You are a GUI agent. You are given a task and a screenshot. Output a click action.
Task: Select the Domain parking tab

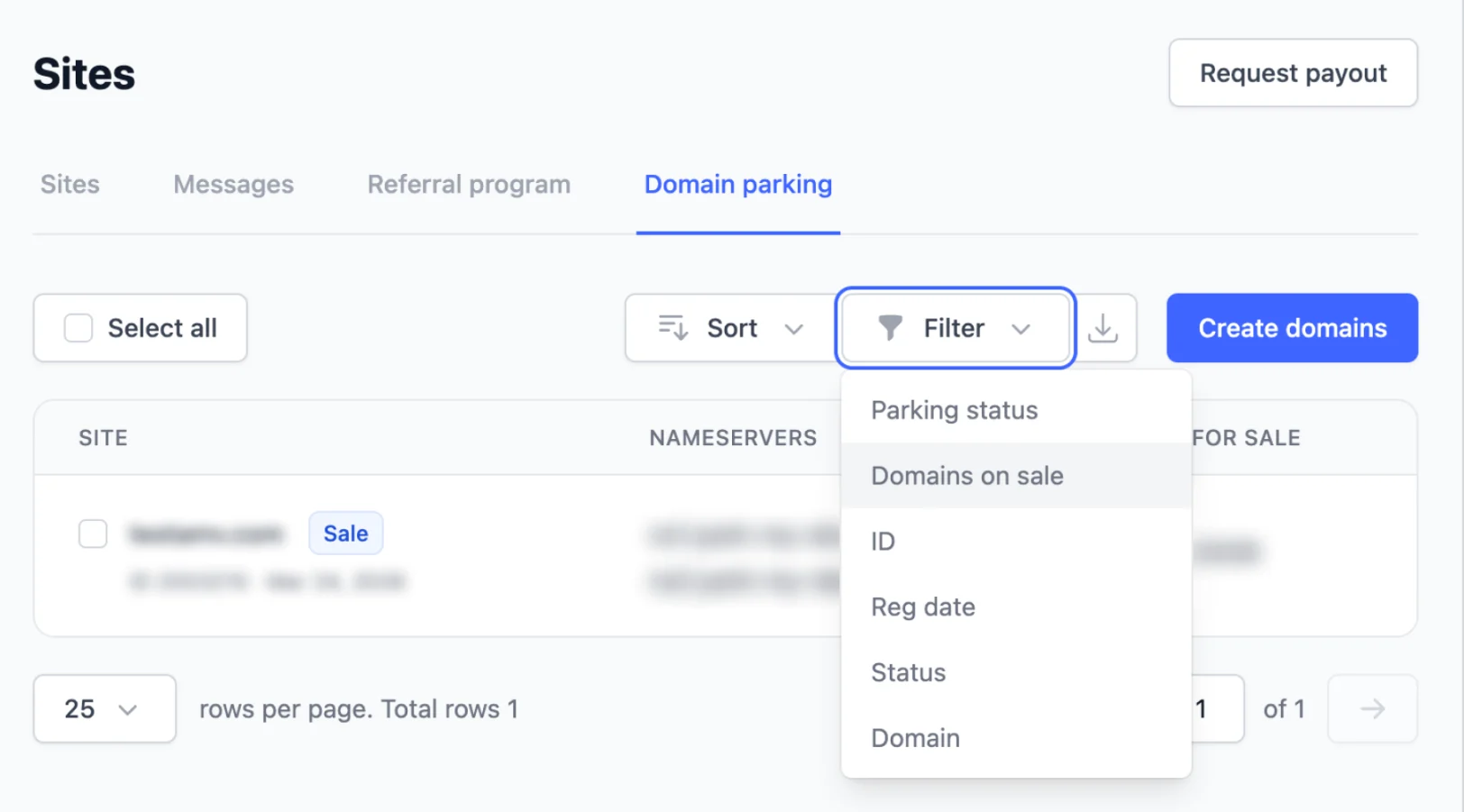point(737,185)
